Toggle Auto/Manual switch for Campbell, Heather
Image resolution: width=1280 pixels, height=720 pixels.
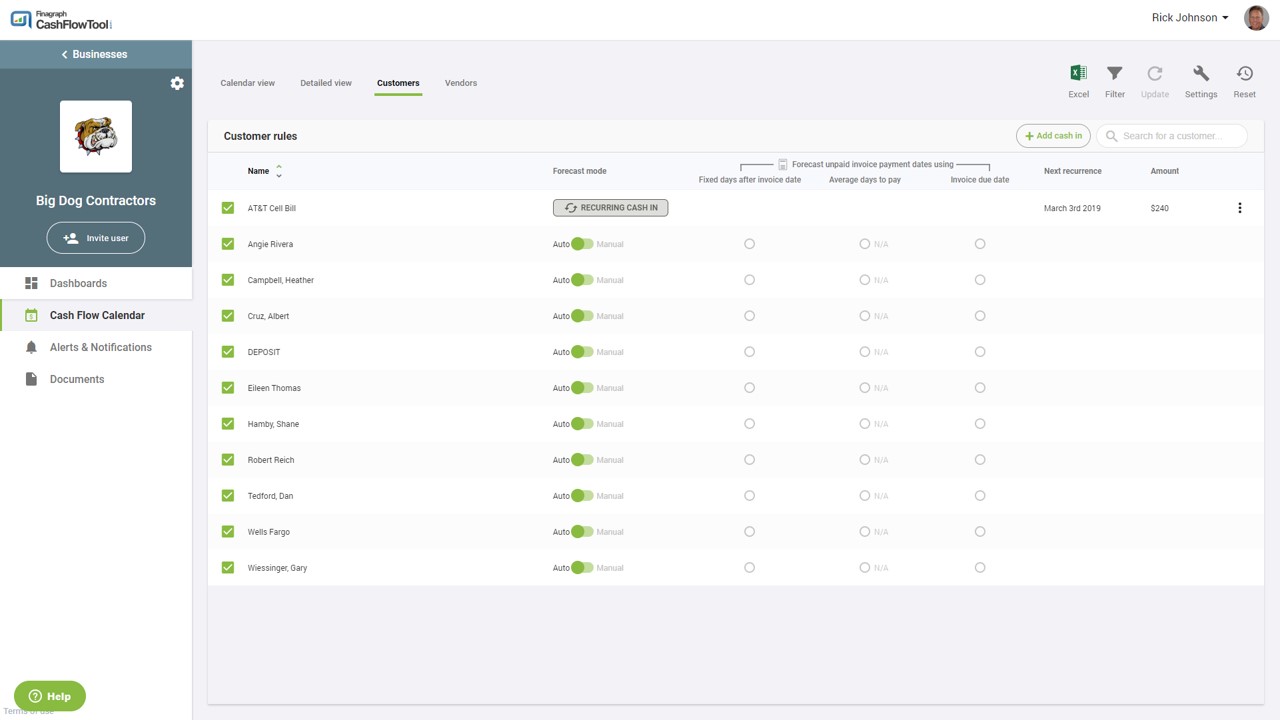coord(582,280)
